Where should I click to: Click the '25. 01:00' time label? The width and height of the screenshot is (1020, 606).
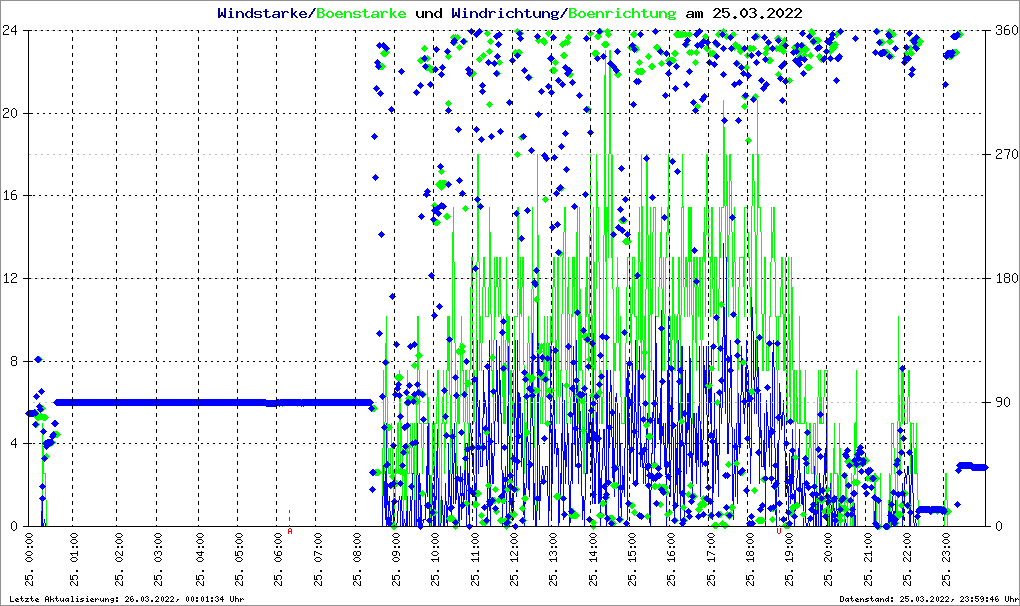click(x=74, y=559)
